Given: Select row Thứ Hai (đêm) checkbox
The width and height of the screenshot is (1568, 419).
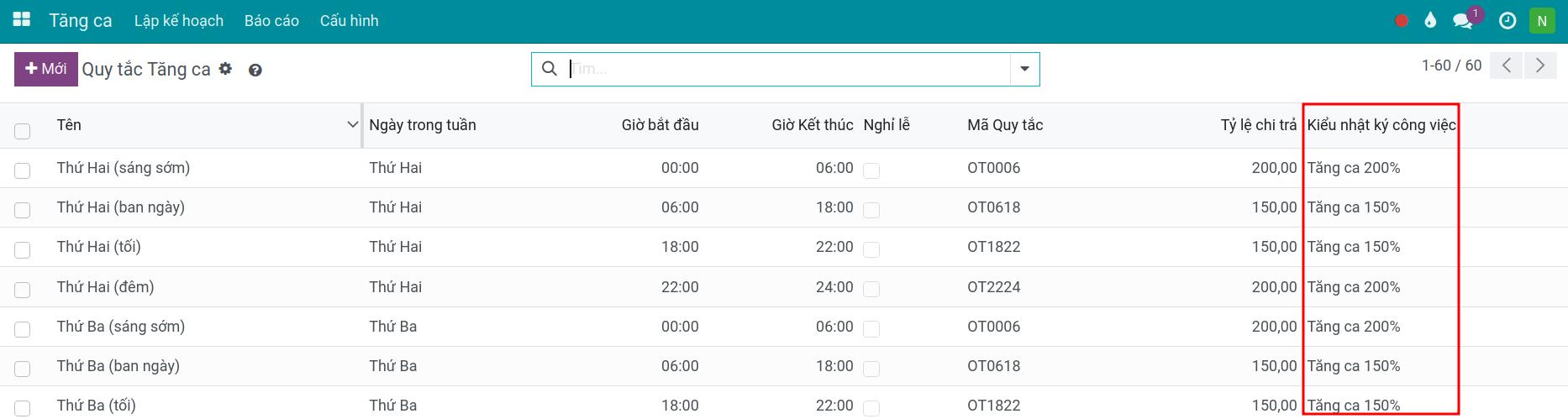Looking at the screenshot, I should pyautogui.click(x=23, y=290).
